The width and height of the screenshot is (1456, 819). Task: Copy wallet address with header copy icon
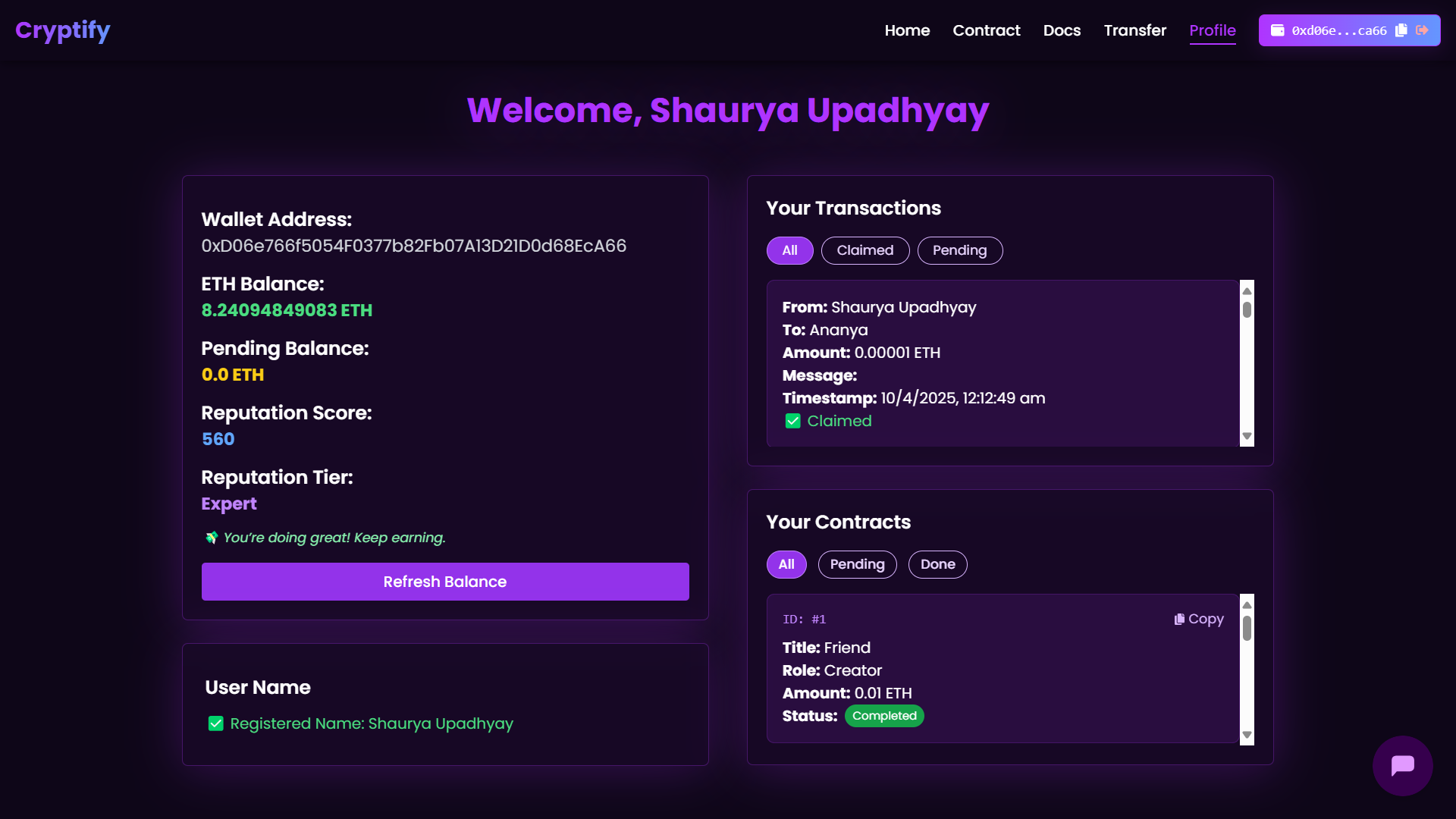pyautogui.click(x=1401, y=30)
